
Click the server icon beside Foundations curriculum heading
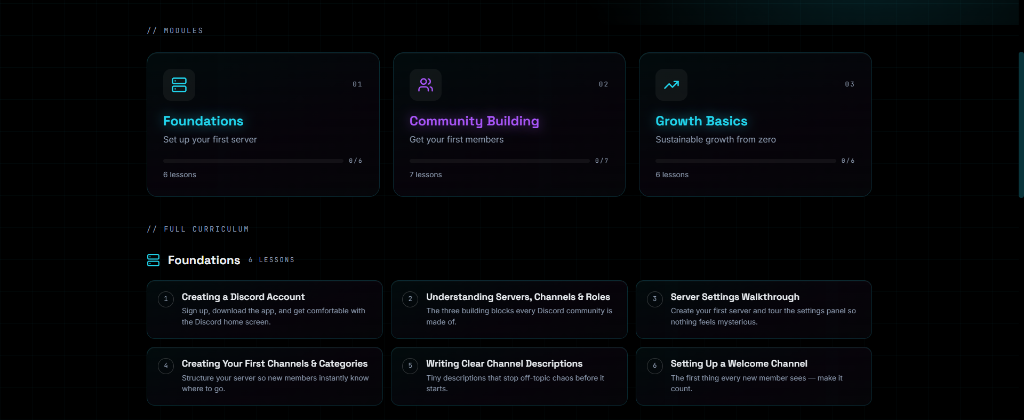[153, 260]
